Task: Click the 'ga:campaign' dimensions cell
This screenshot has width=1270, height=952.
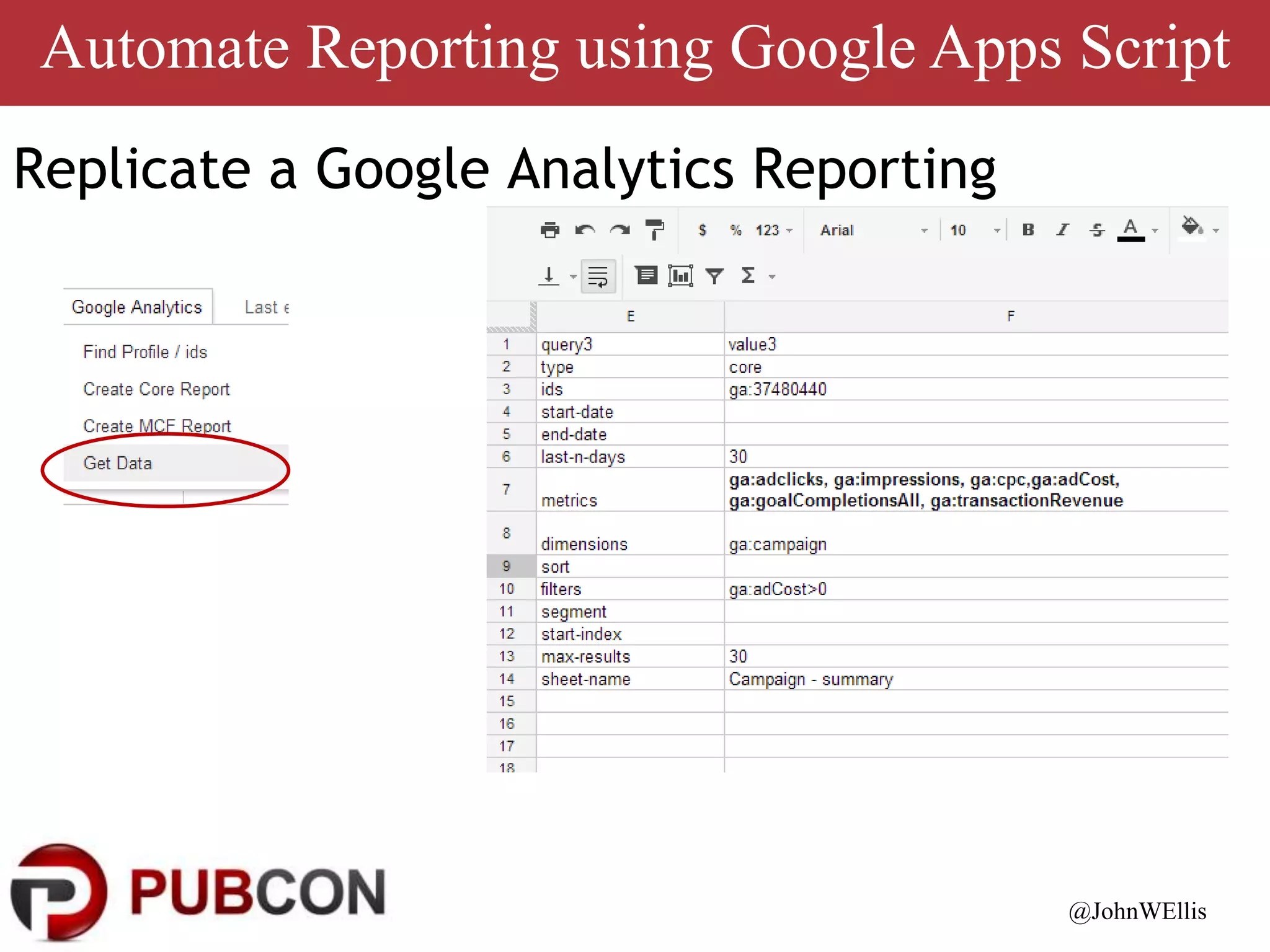Action: pos(976,533)
